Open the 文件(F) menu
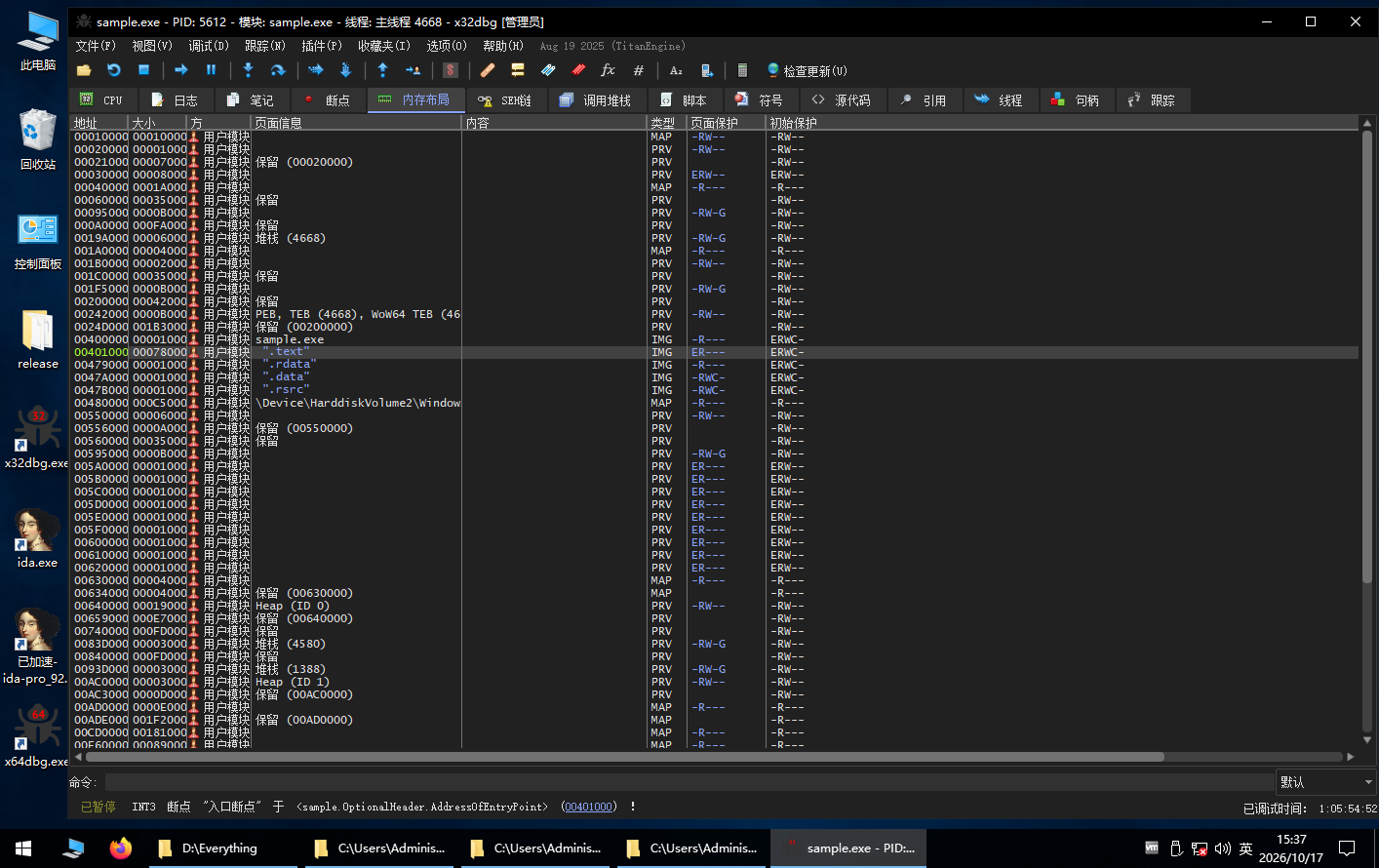The image size is (1379, 868). click(x=96, y=46)
